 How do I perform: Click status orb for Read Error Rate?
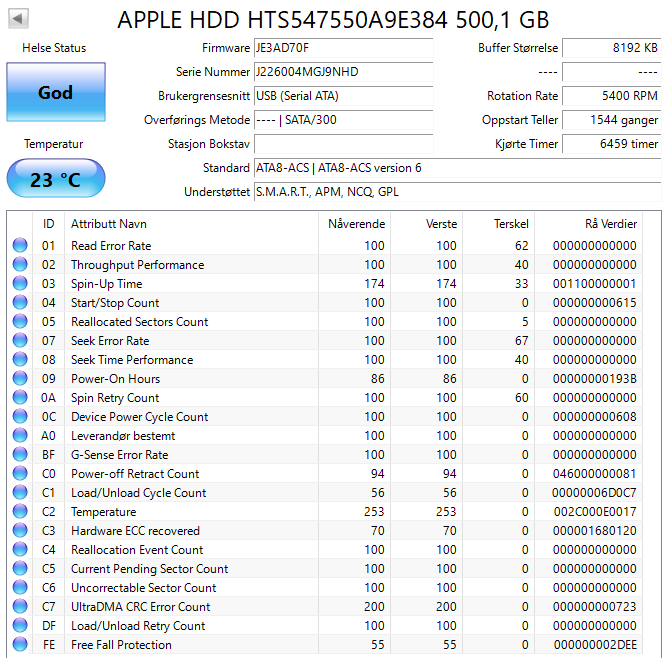coord(20,246)
